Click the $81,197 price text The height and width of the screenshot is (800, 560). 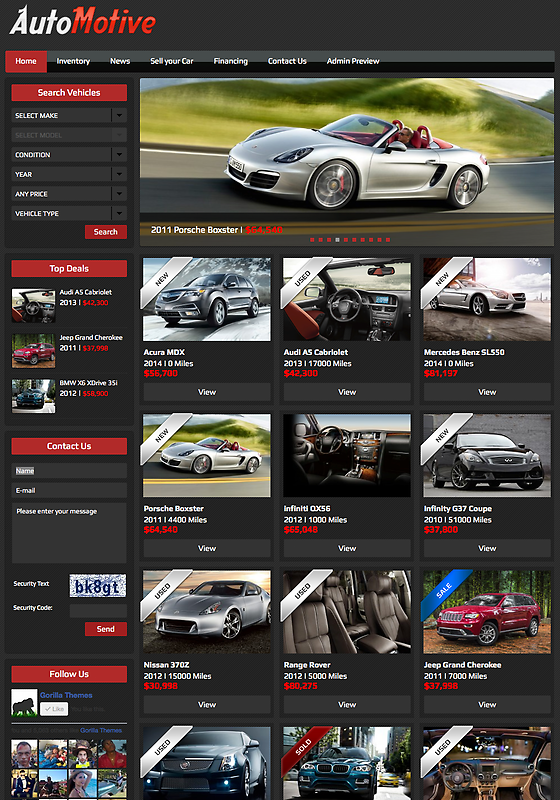click(x=441, y=373)
